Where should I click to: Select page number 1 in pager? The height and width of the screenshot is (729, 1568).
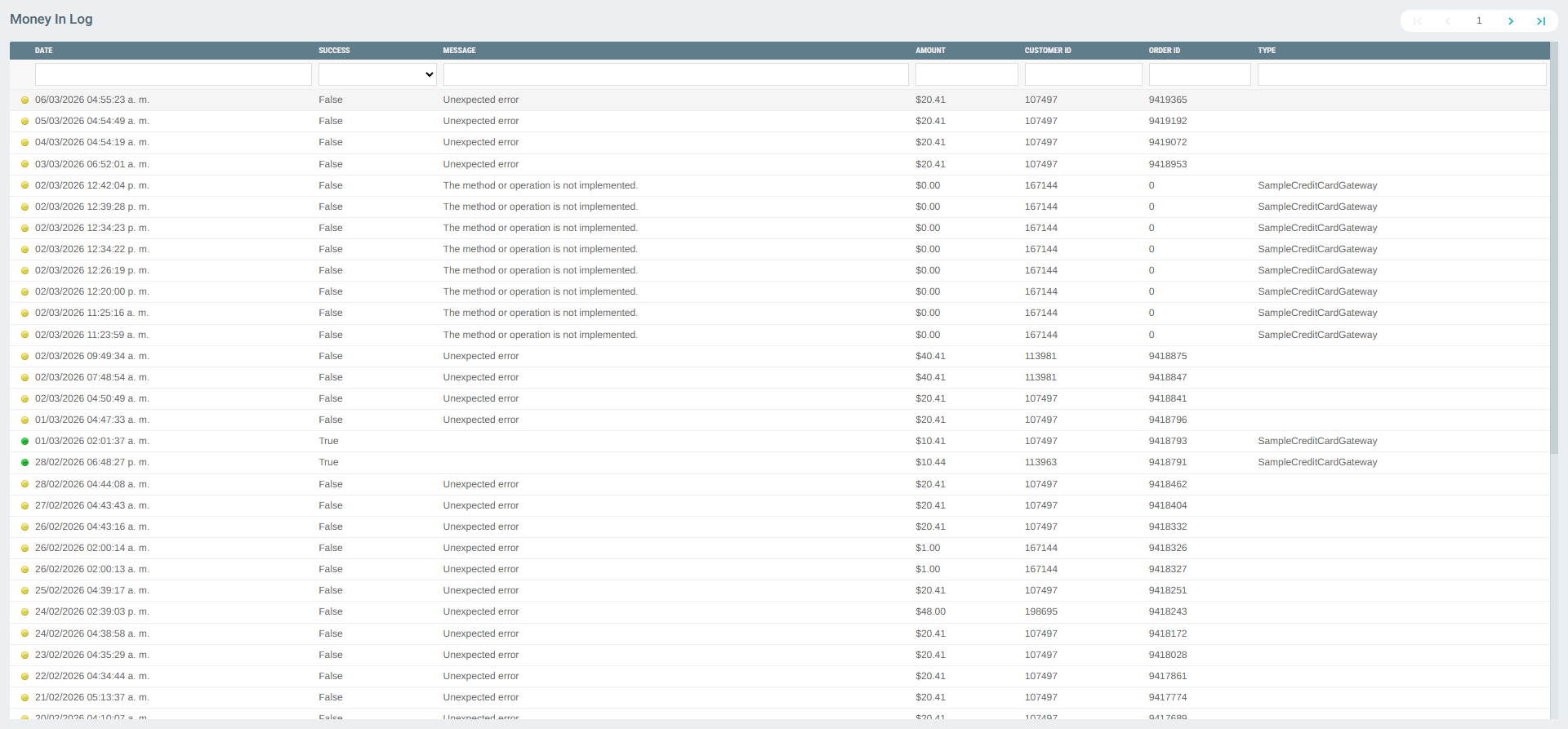(1479, 21)
